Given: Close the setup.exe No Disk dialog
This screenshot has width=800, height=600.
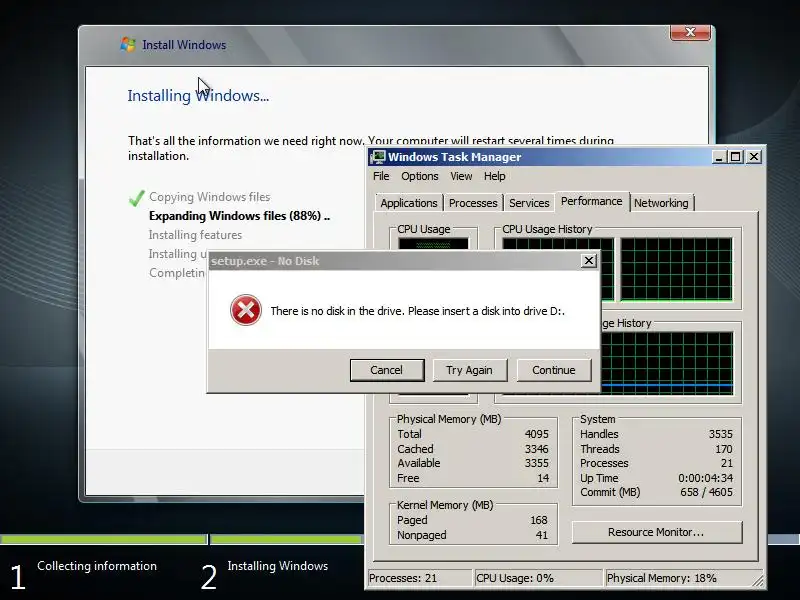Looking at the screenshot, I should click(589, 261).
